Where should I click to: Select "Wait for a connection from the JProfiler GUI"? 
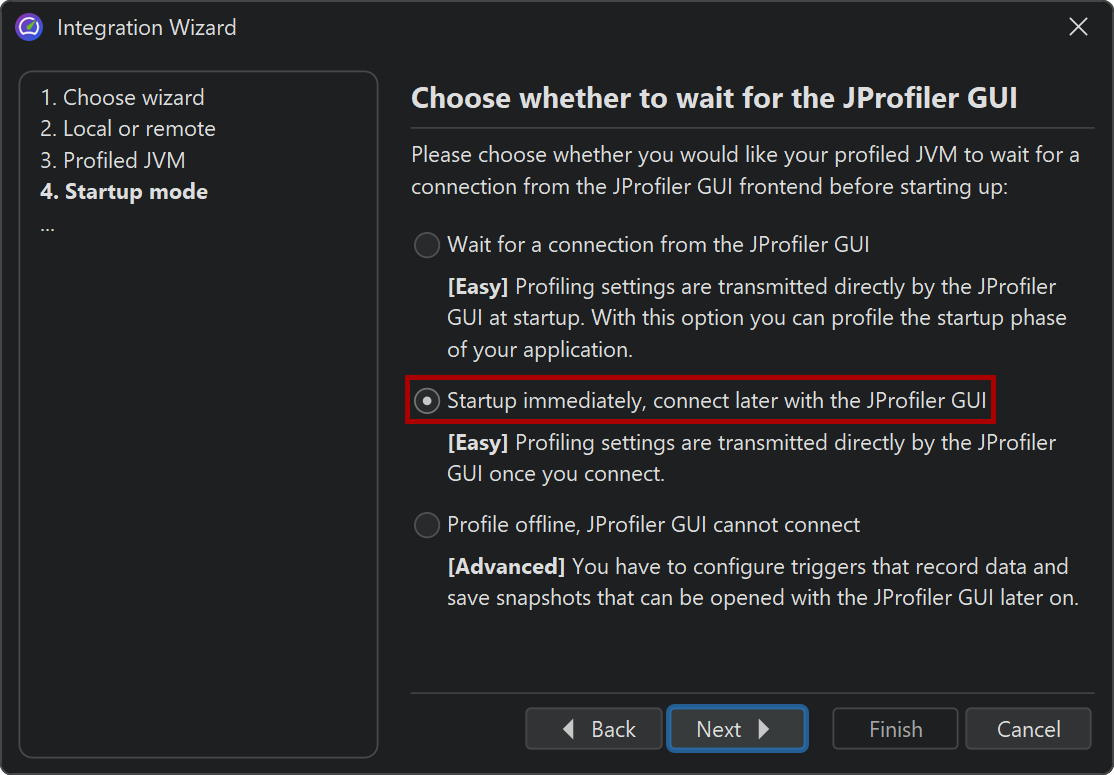pyautogui.click(x=427, y=245)
